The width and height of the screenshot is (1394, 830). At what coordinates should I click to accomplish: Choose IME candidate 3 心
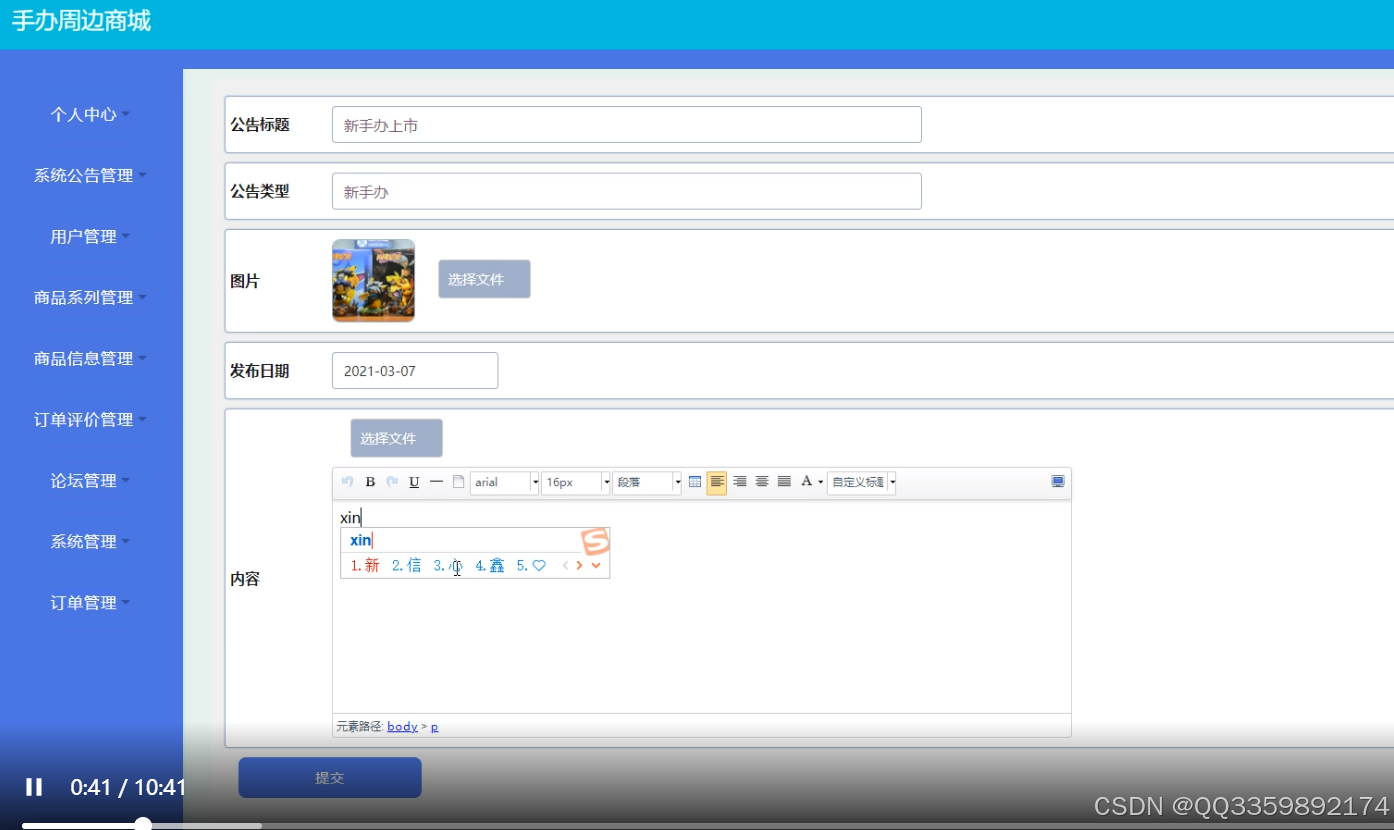(448, 566)
